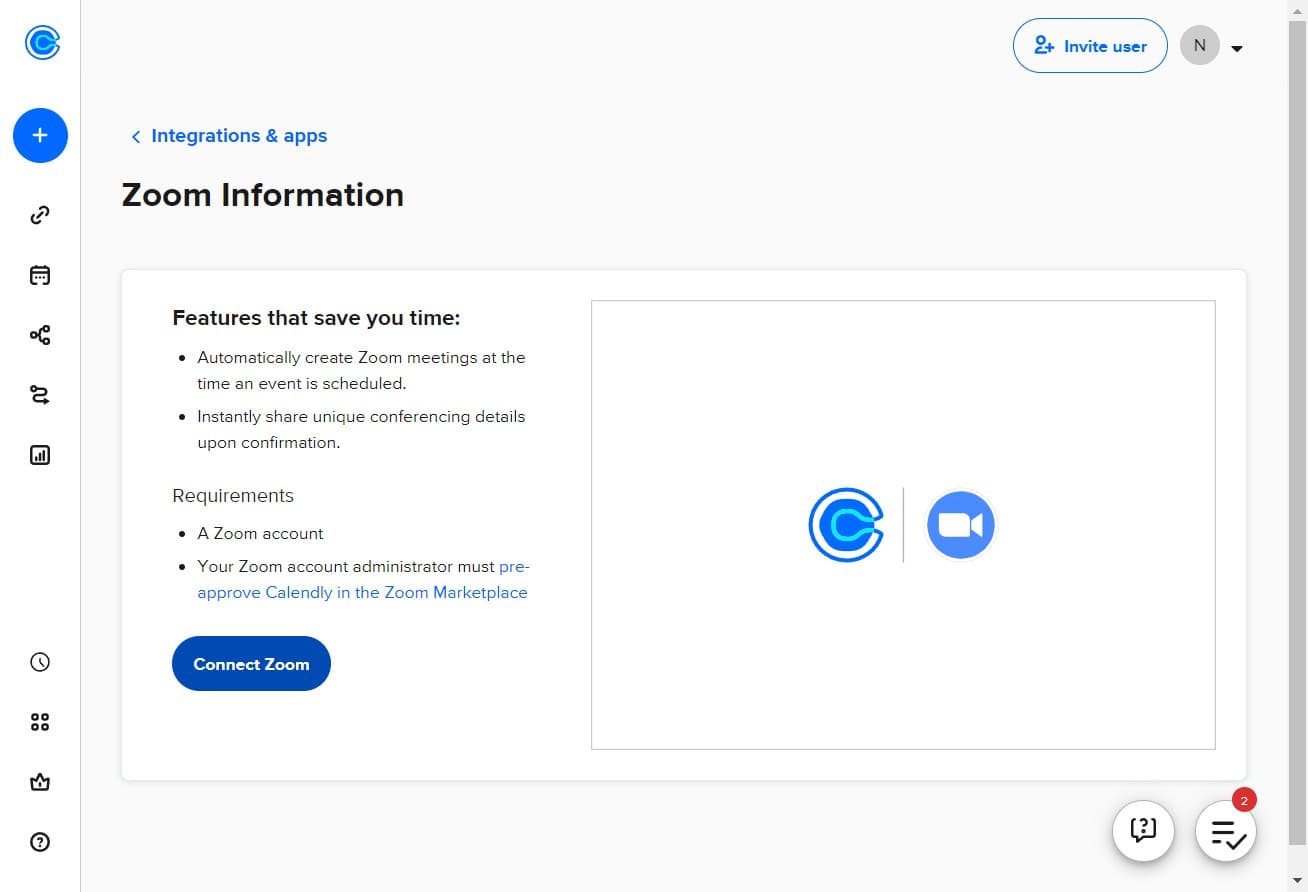Screen dimensions: 1308x892
Task: Expand the account menu dropdown arrow
Action: pyautogui.click(x=1237, y=48)
